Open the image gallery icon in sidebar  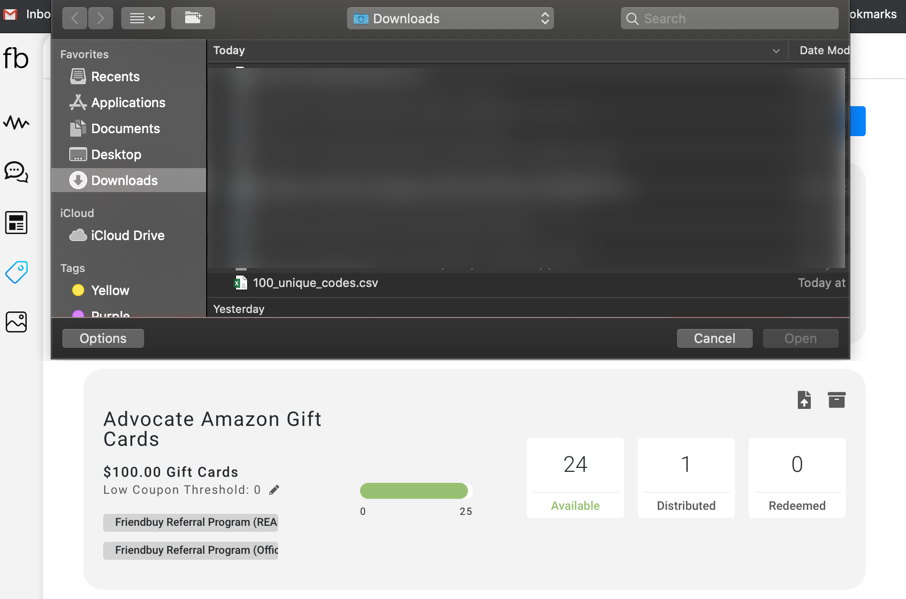[x=16, y=322]
